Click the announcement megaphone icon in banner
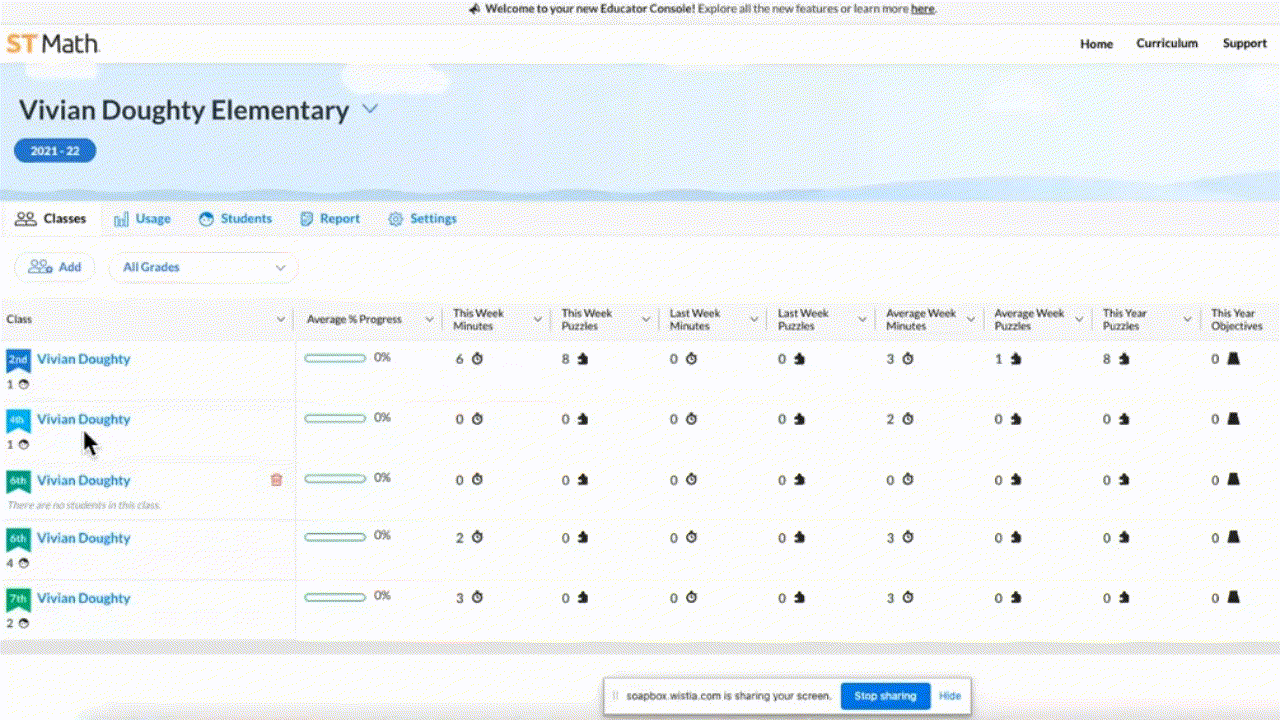Viewport: 1280px width, 720px height. click(x=474, y=9)
